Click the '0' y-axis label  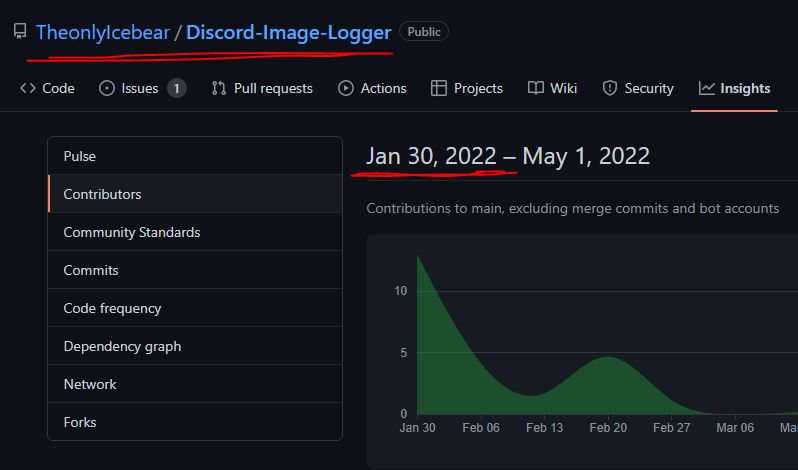coord(404,414)
